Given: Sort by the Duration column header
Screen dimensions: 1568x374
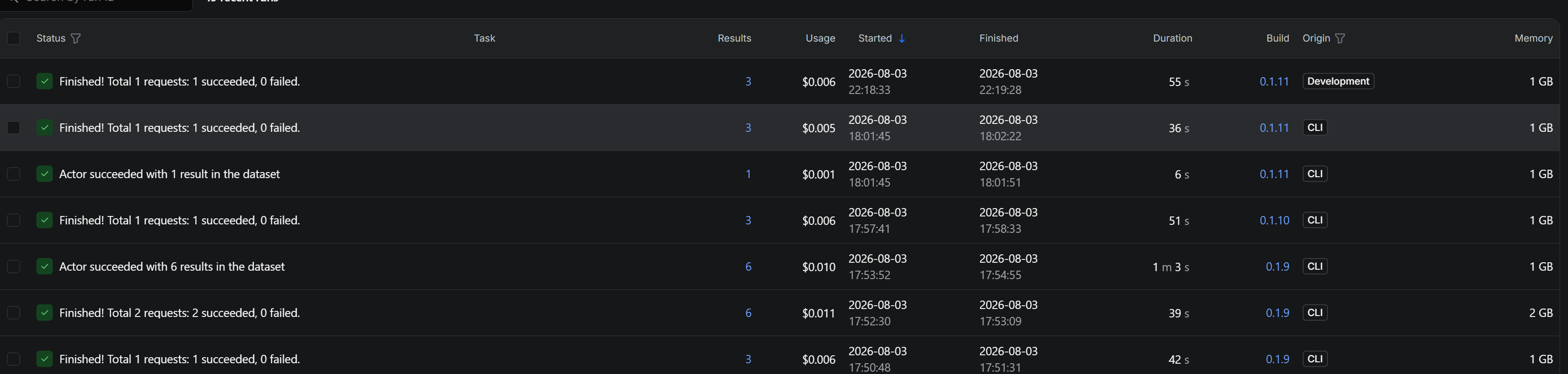Looking at the screenshot, I should (x=1172, y=38).
